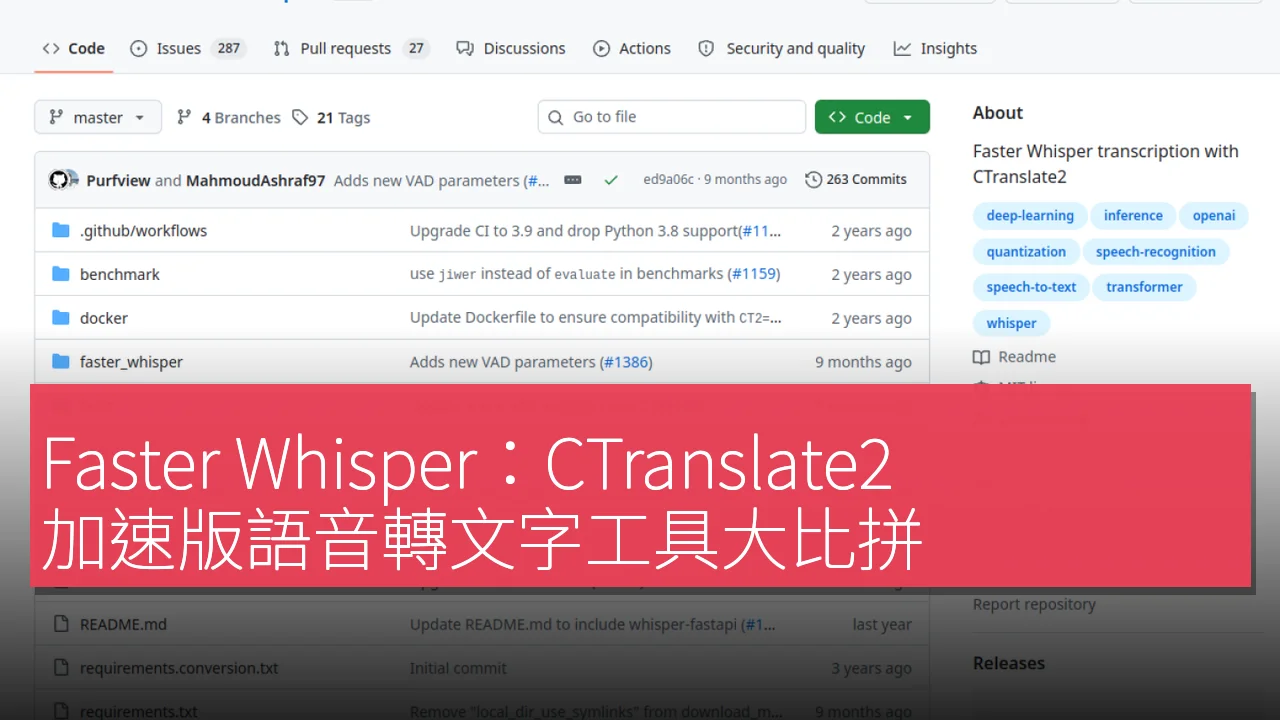This screenshot has height=720, width=1280.
Task: Open pull request #1386 in faster_whisper row
Action: (x=626, y=362)
